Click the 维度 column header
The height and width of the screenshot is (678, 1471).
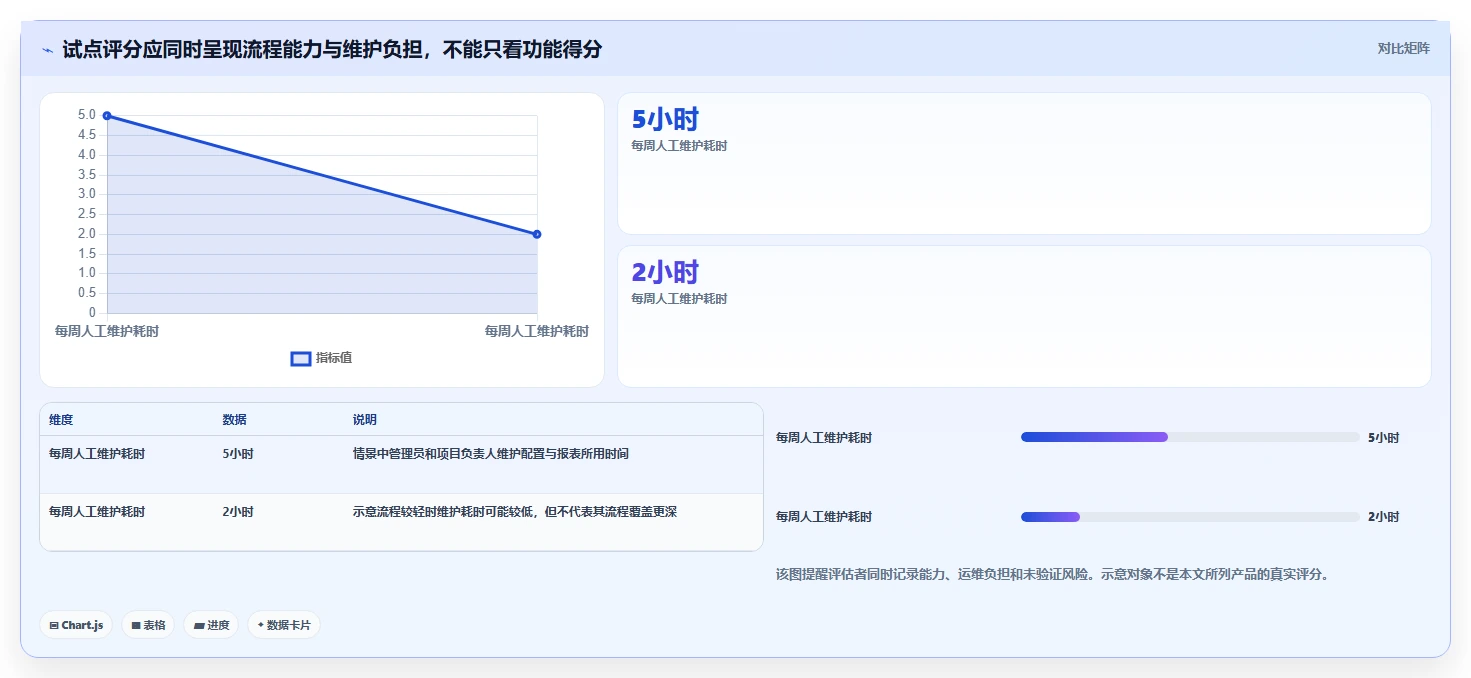[61, 420]
